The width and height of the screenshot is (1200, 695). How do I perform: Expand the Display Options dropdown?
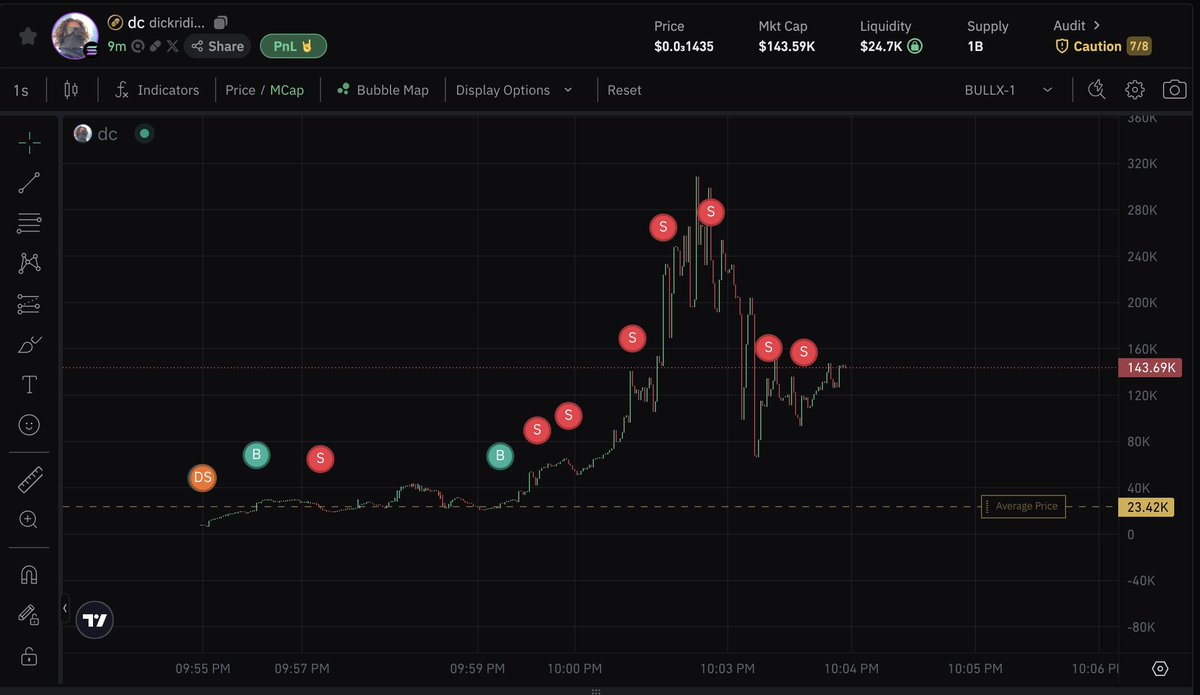[515, 90]
